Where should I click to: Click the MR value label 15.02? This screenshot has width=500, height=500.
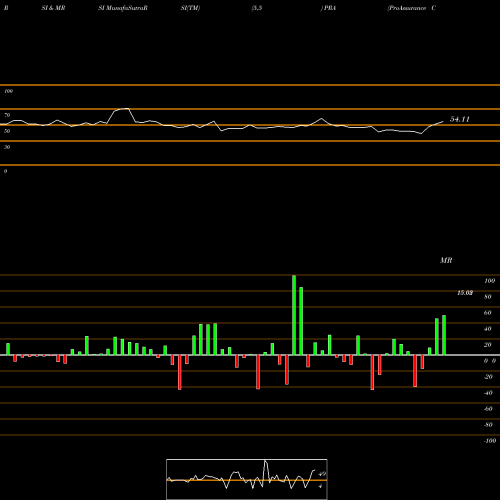(x=465, y=293)
